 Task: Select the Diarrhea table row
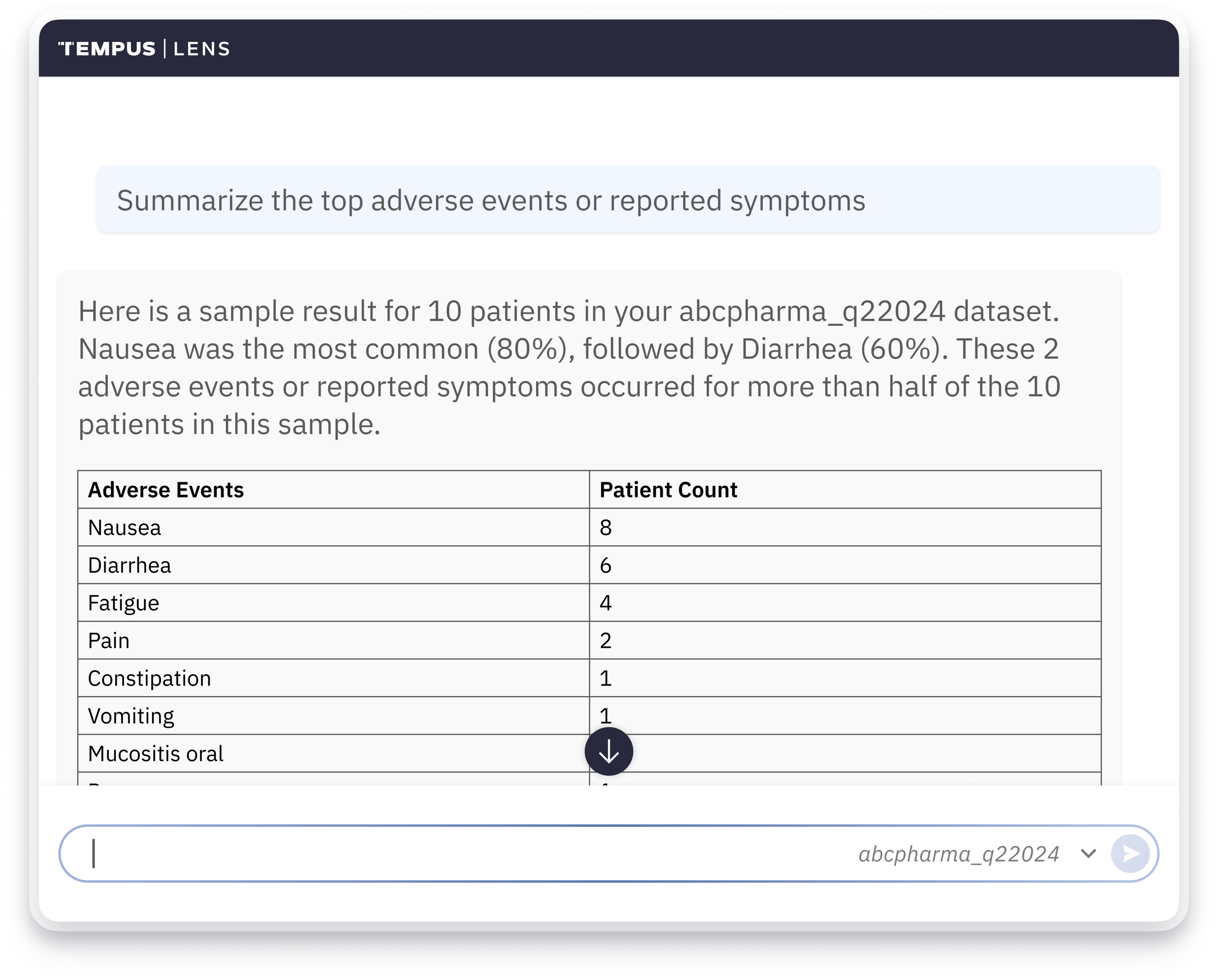coord(589,565)
